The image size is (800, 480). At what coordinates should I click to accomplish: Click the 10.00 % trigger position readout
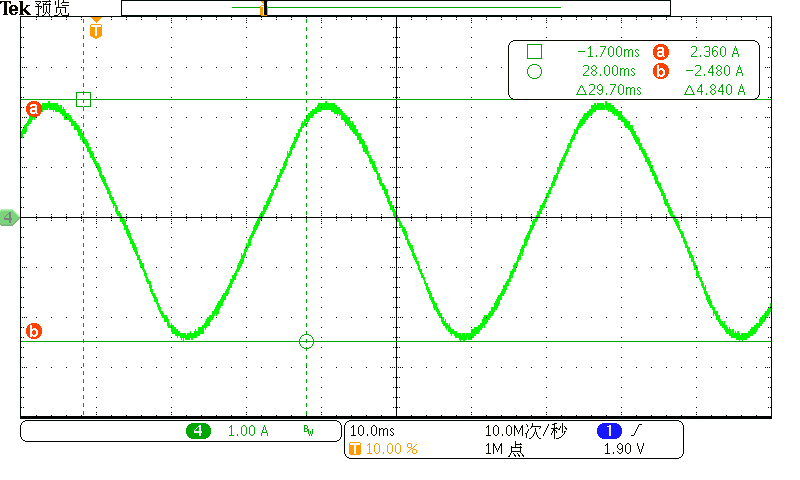pos(390,449)
